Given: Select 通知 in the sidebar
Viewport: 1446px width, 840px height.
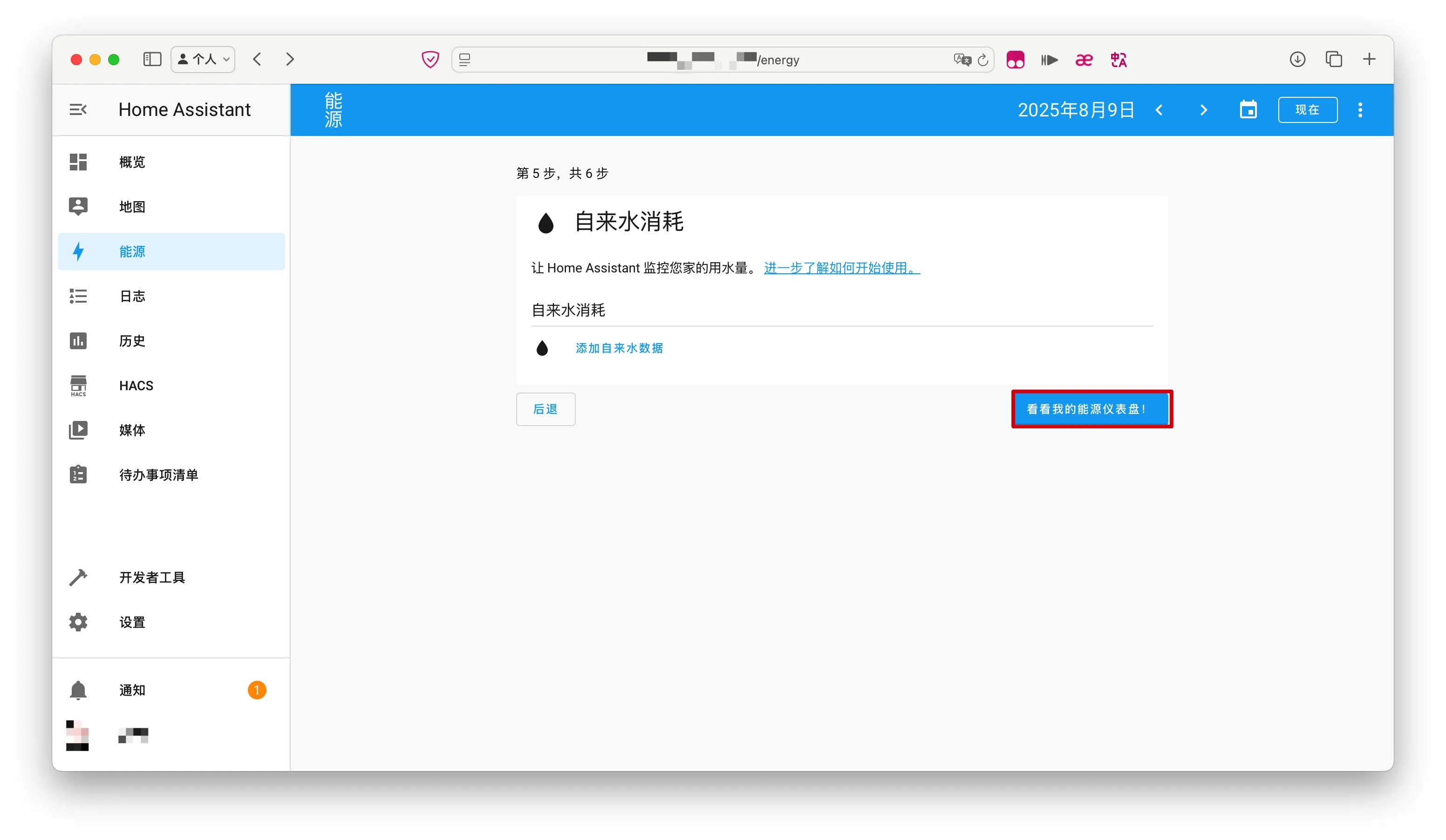Looking at the screenshot, I should tap(171, 690).
